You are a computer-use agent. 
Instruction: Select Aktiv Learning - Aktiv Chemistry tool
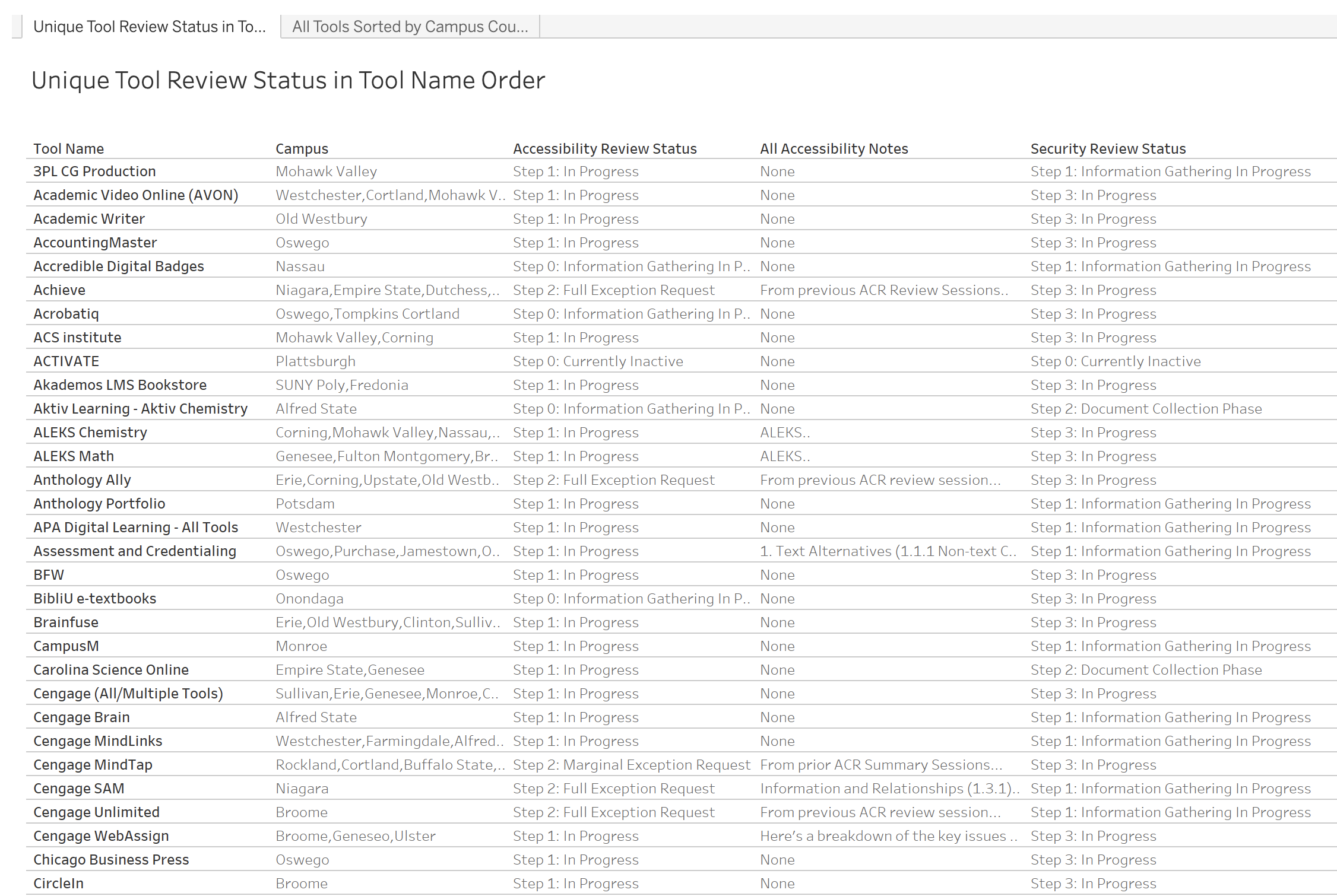tap(141, 409)
